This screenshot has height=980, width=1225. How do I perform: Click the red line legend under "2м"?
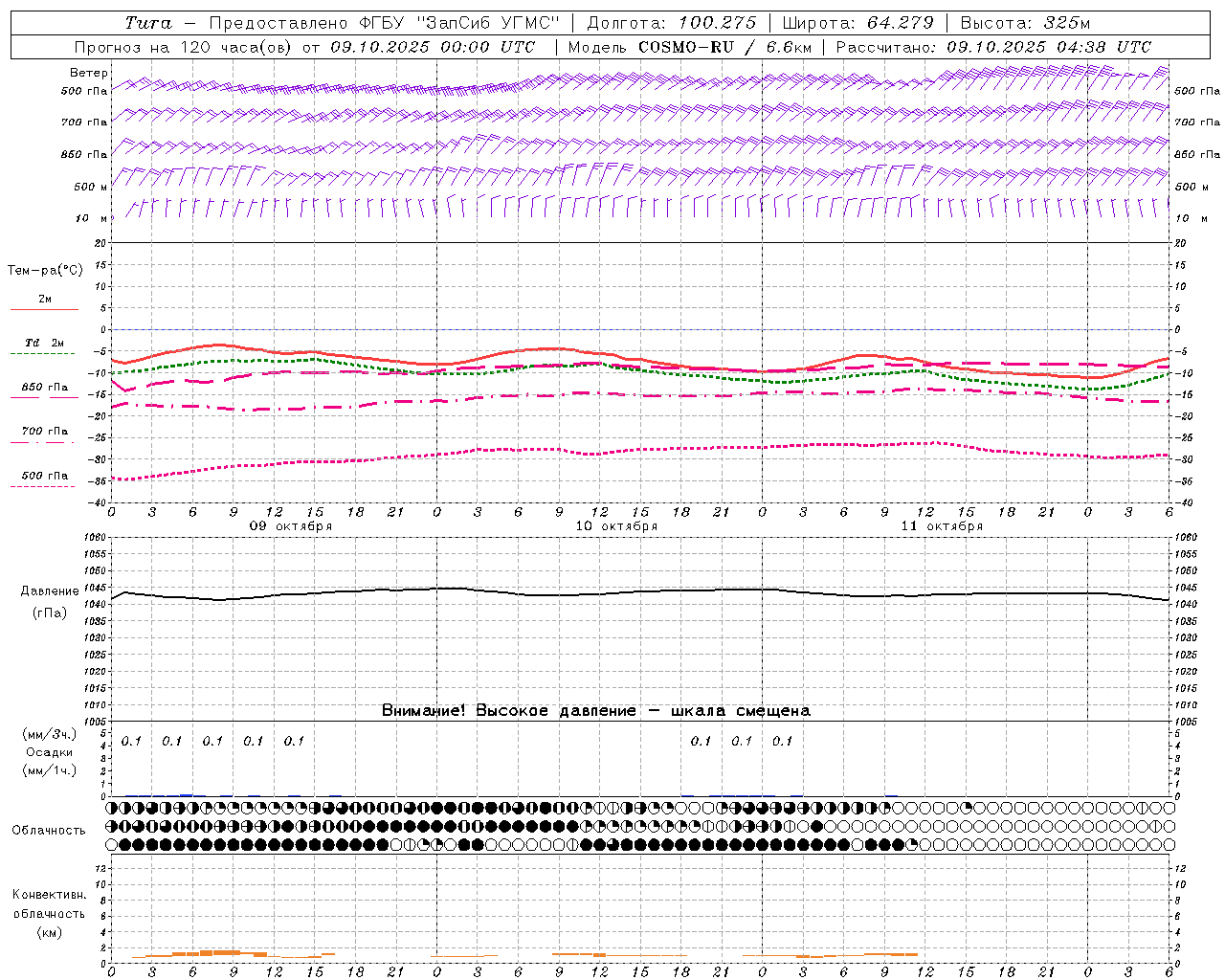pos(44,310)
